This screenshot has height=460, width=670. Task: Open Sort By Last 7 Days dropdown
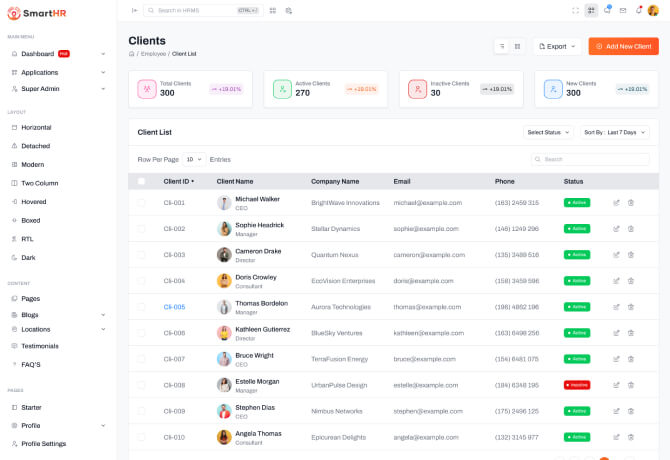[x=614, y=132]
